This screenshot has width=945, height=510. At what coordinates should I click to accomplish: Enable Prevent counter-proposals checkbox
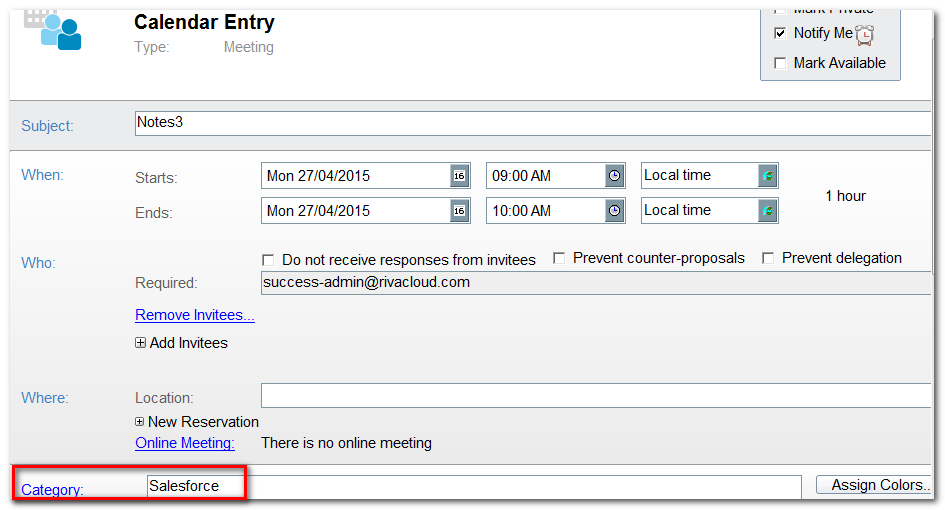[559, 258]
